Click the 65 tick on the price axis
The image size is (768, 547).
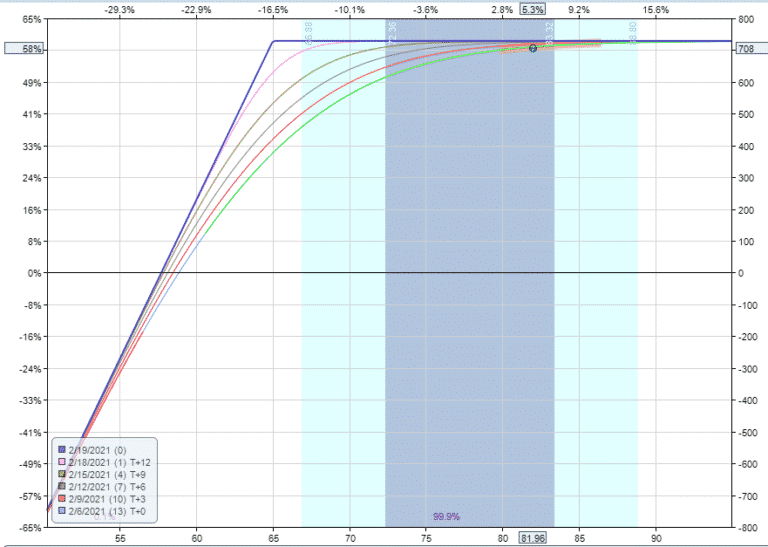point(273,537)
